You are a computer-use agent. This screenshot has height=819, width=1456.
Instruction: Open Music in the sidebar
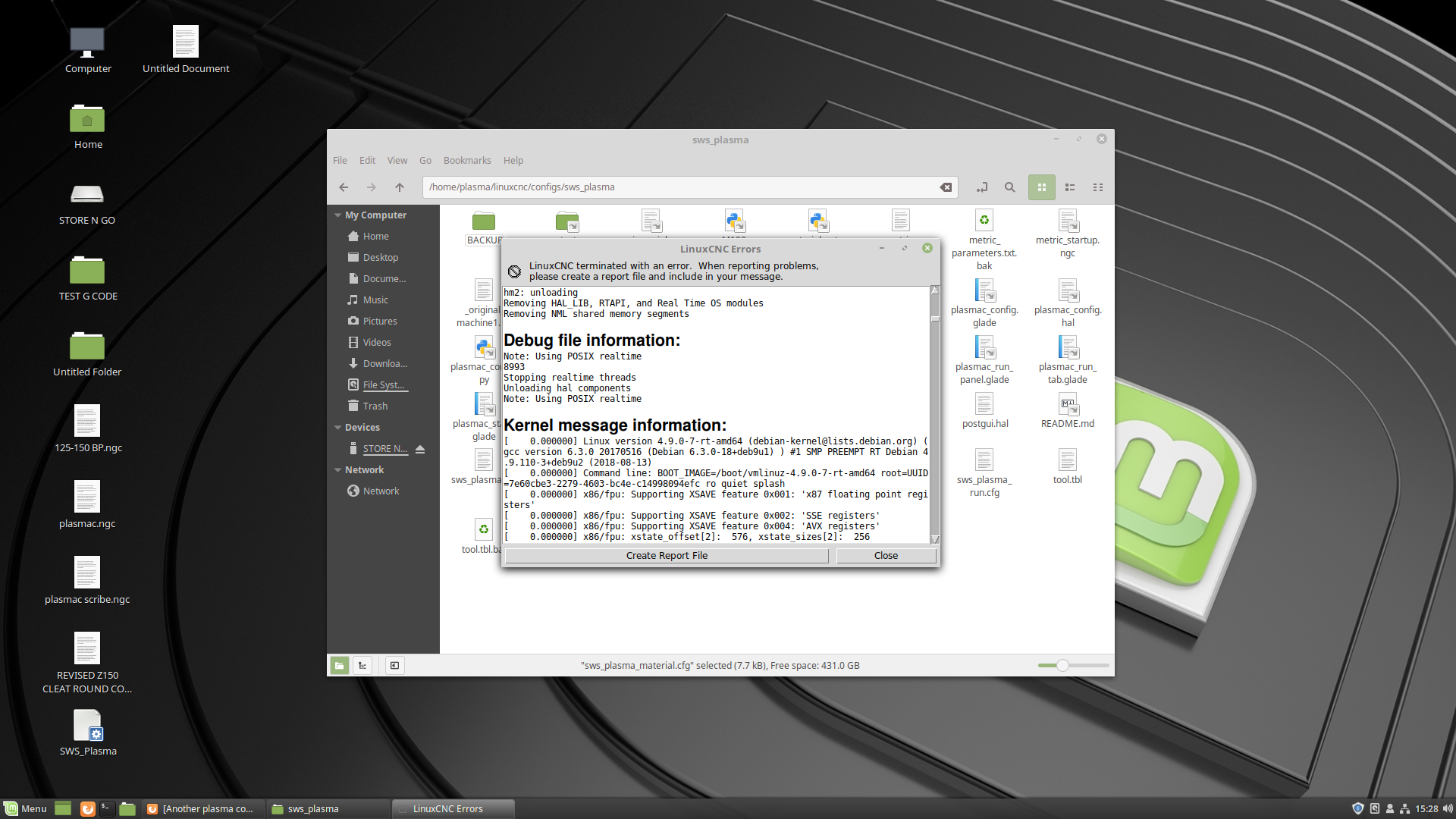click(375, 300)
